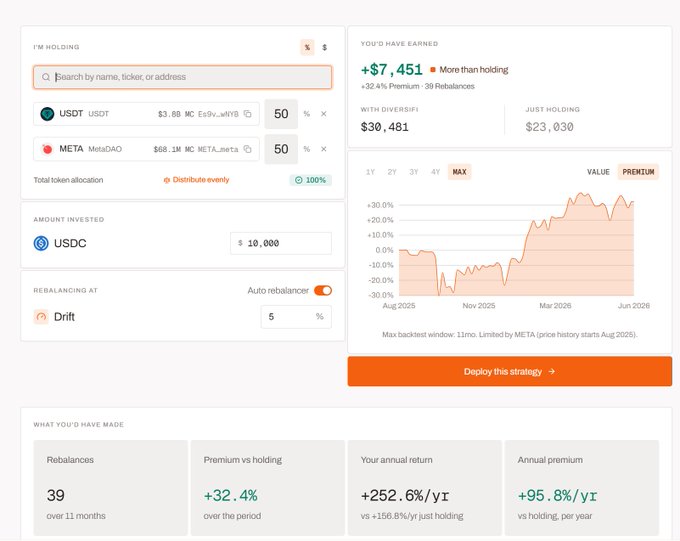Remove META from holdings
680x541 pixels.
click(324, 149)
